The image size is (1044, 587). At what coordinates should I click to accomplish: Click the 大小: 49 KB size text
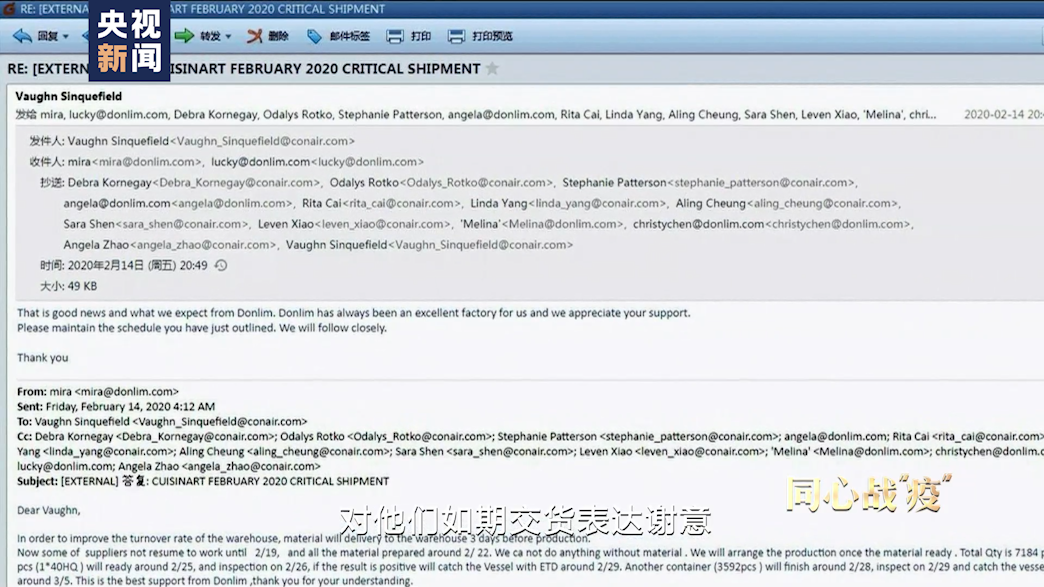(x=69, y=286)
